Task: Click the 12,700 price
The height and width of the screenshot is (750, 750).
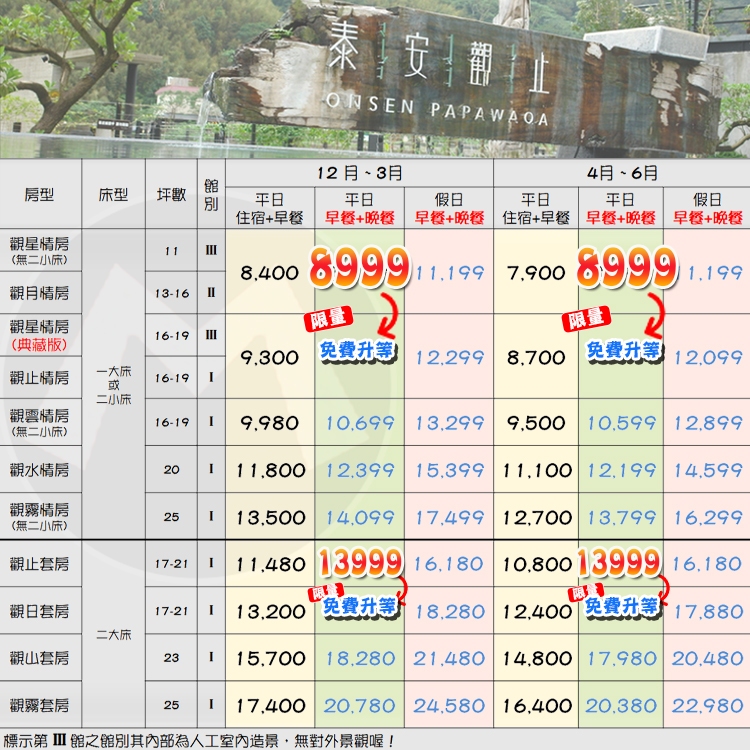Action: (537, 517)
